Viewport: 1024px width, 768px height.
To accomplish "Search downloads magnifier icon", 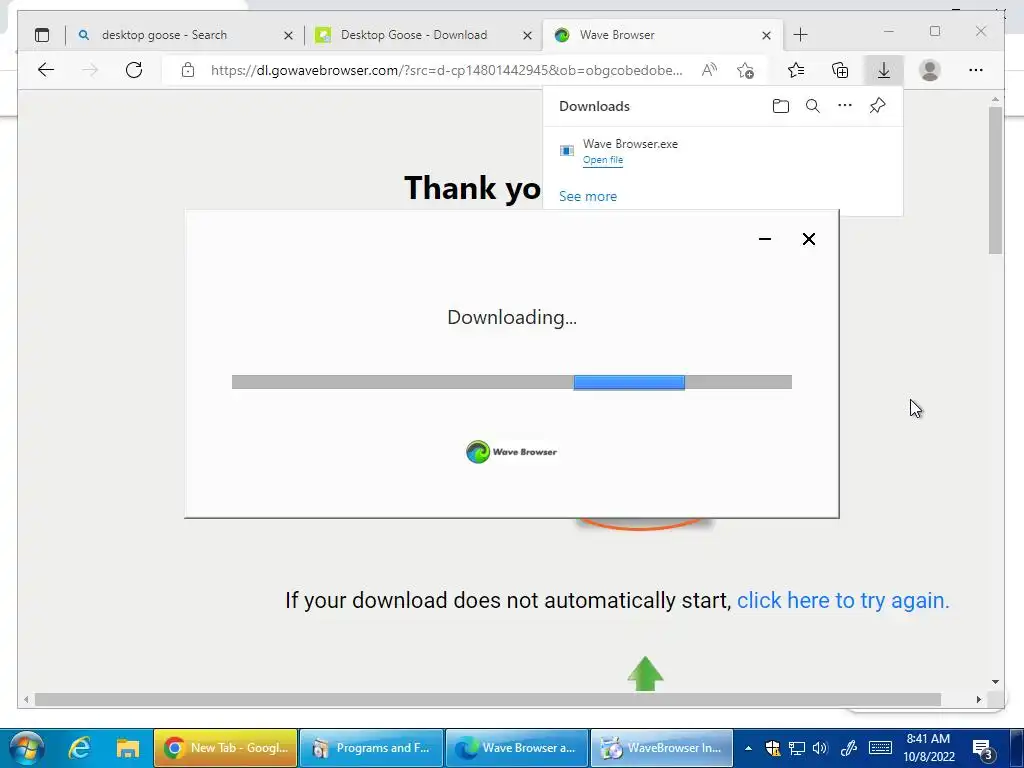I will [x=812, y=106].
